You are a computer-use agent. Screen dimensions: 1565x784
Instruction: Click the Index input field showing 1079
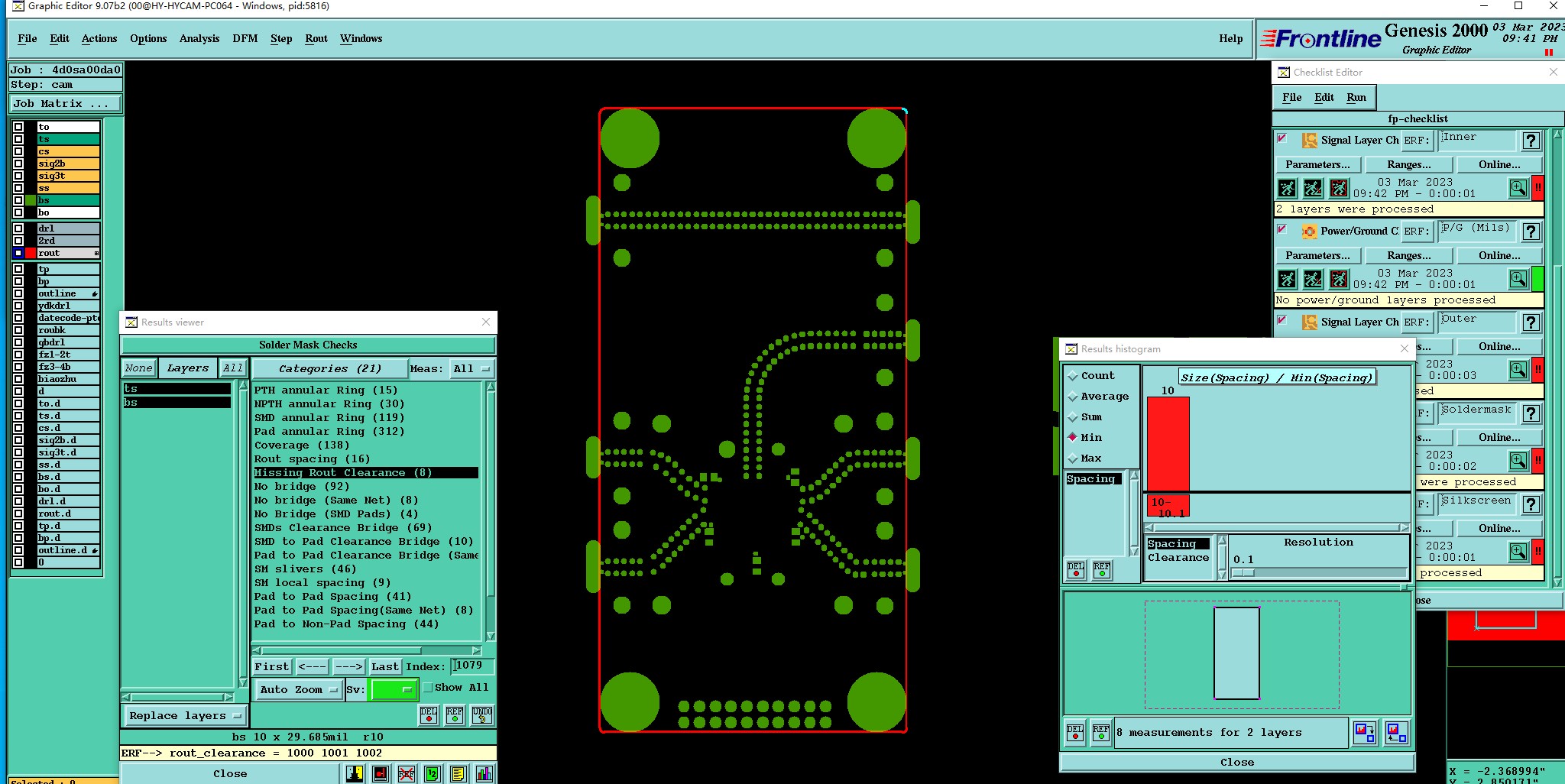[472, 666]
